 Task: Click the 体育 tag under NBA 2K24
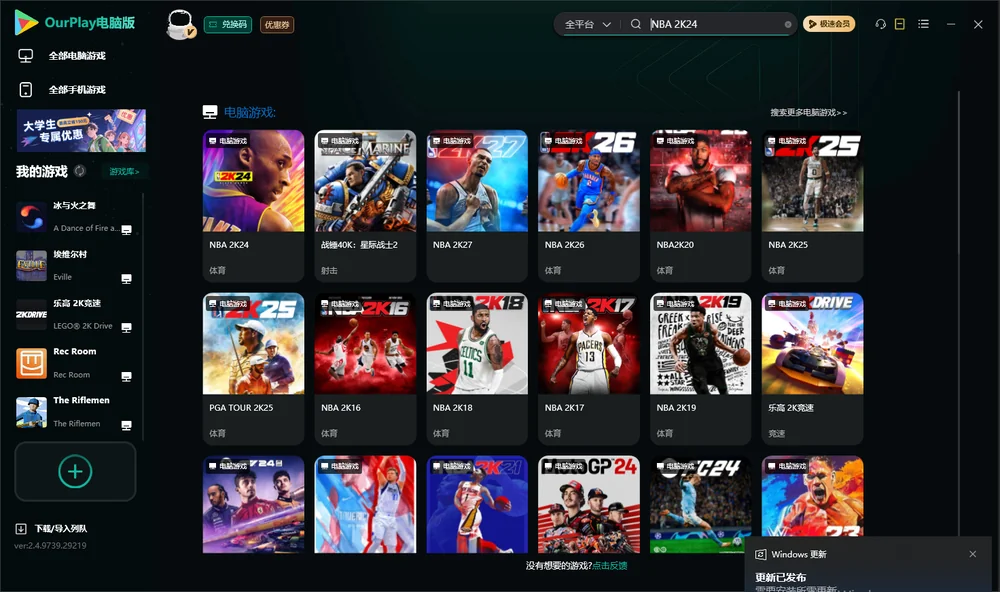point(217,270)
